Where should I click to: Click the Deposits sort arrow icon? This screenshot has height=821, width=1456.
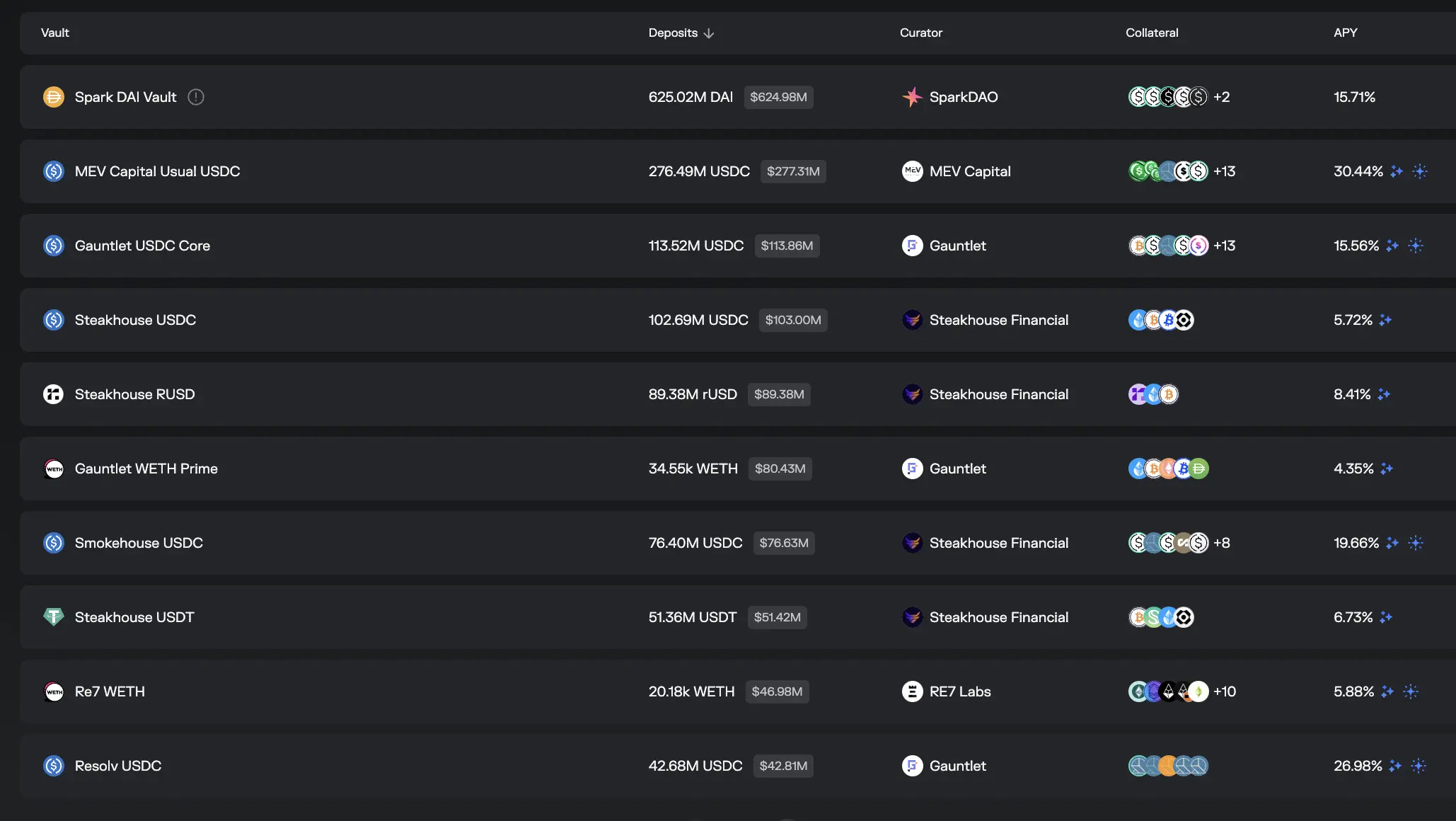[709, 33]
